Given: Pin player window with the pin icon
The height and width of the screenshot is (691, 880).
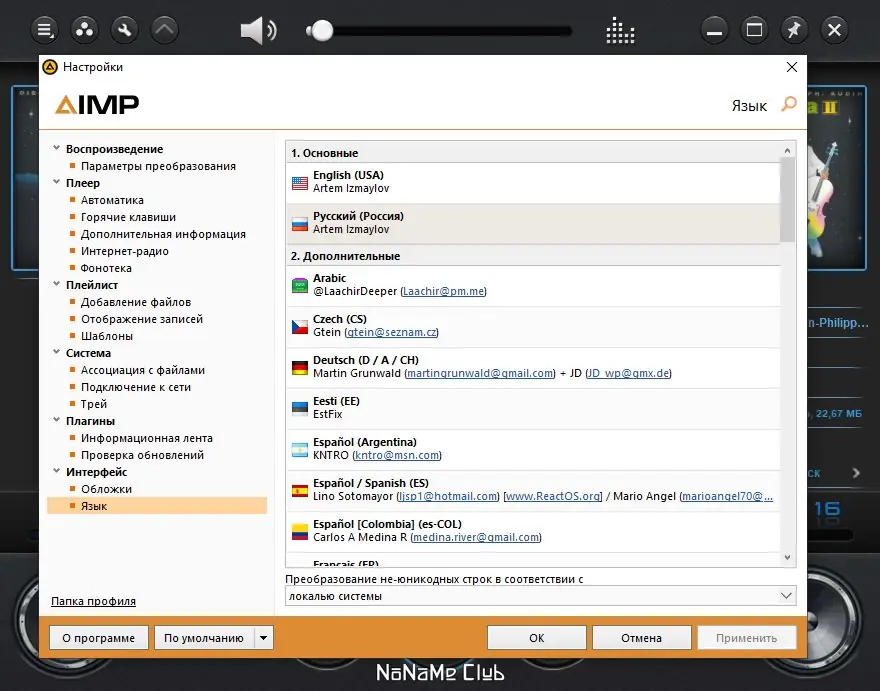Looking at the screenshot, I should coord(794,30).
